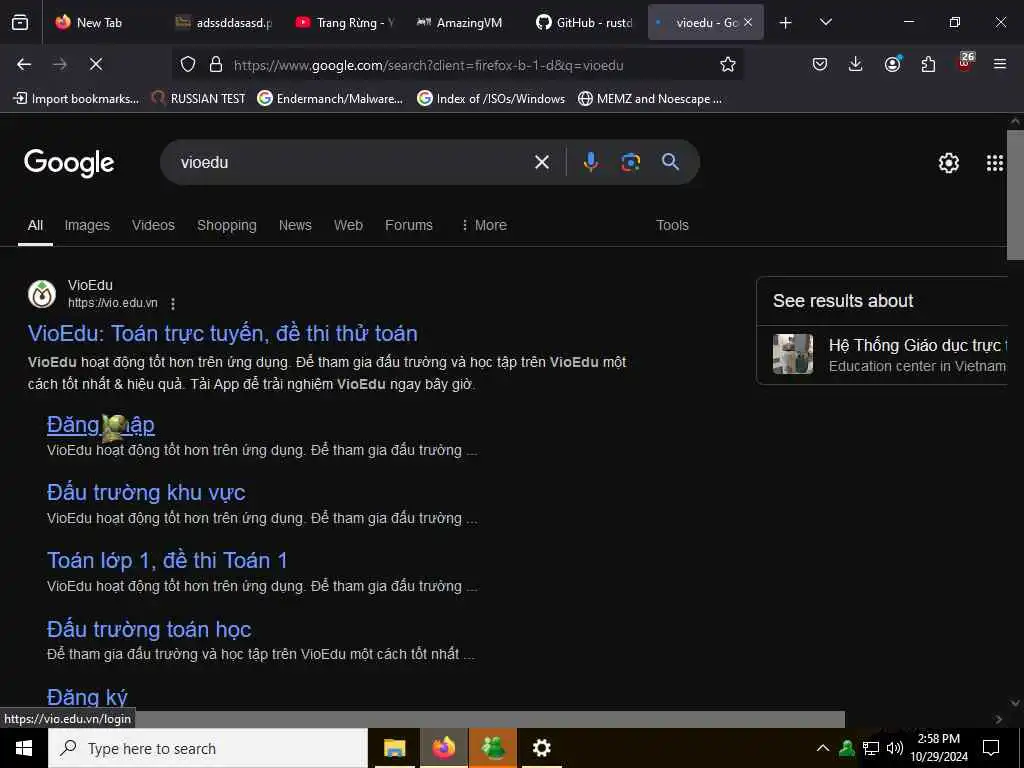Image resolution: width=1024 pixels, height=768 pixels.
Task: Show hidden system tray icons
Action: point(823,748)
